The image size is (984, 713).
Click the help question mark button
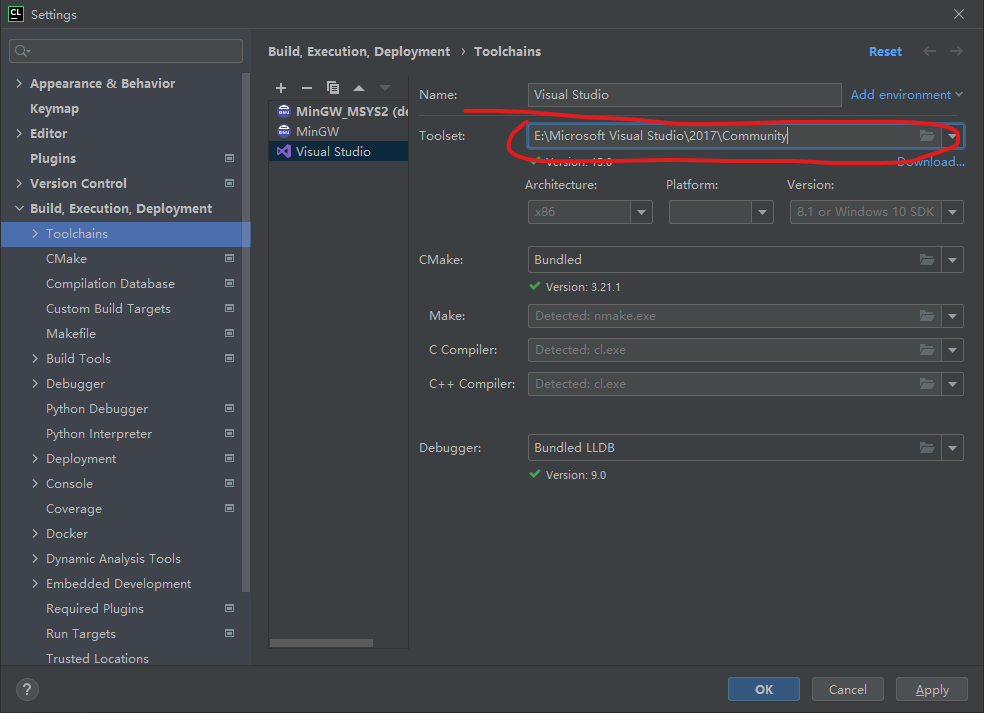coord(27,690)
